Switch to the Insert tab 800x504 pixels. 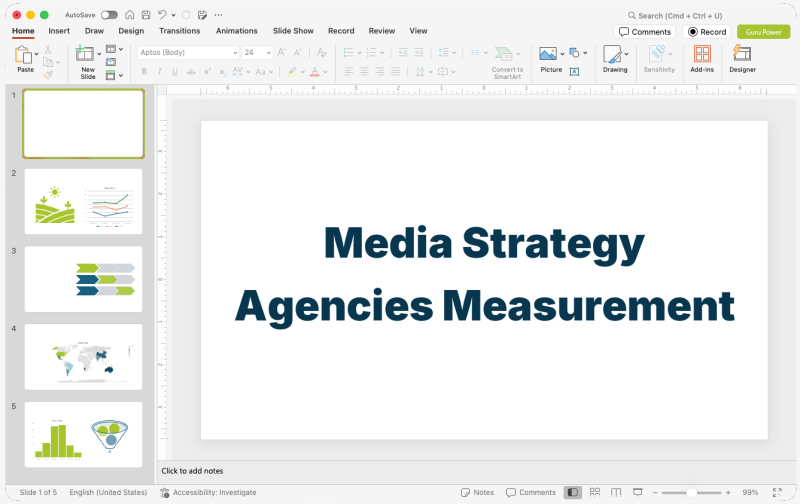pos(59,31)
